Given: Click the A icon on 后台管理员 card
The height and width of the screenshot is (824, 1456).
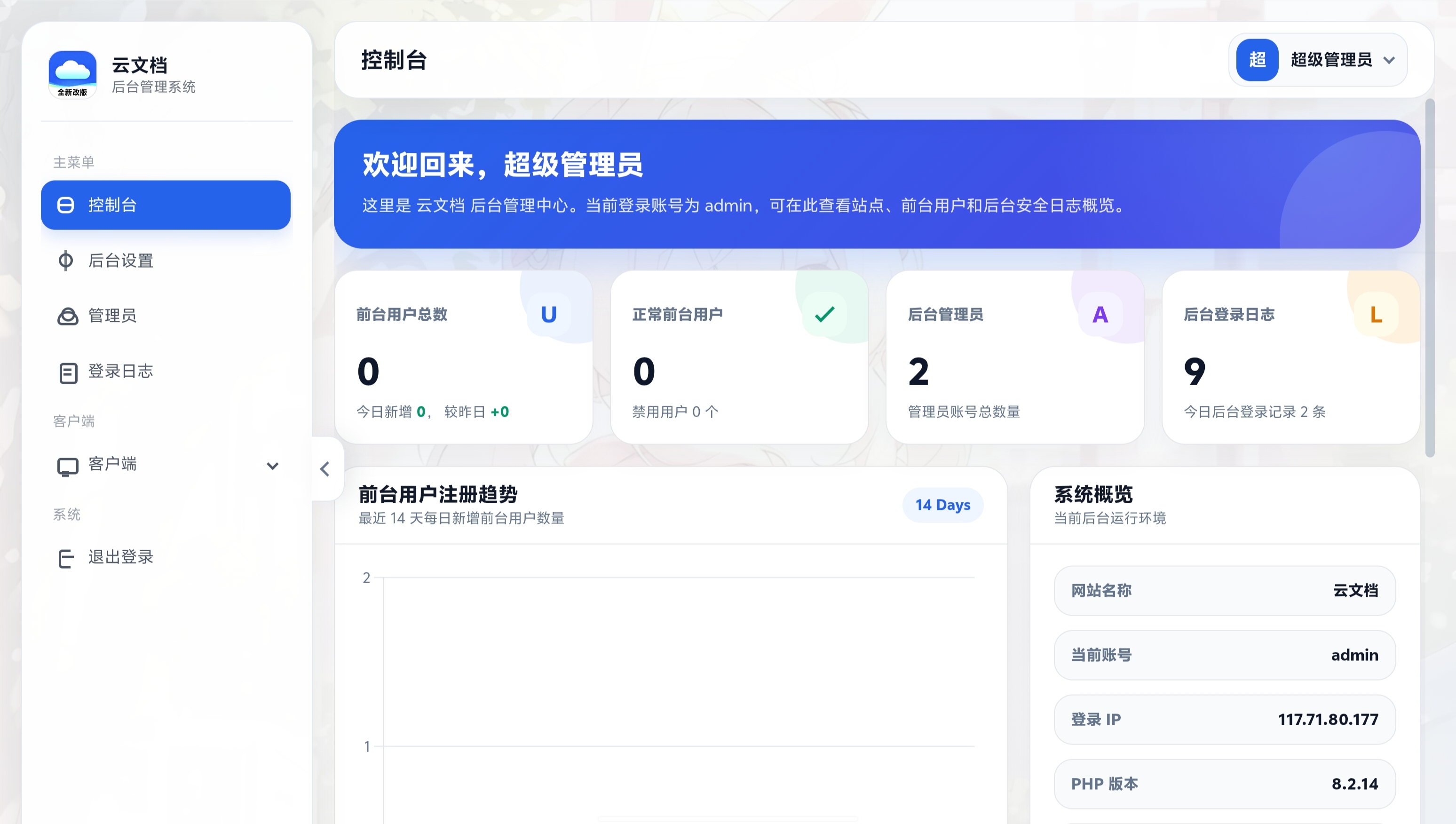Looking at the screenshot, I should coord(1100,315).
